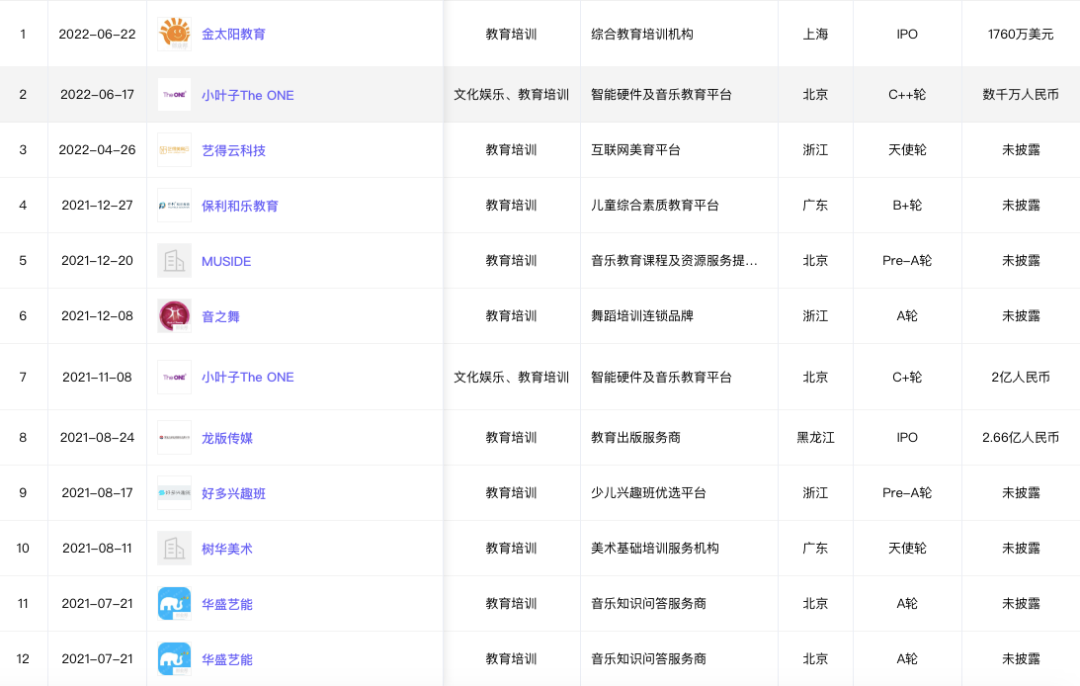This screenshot has width=1080, height=686.
Task: Open the 艺得云科技 company link
Action: pyautogui.click(x=233, y=150)
